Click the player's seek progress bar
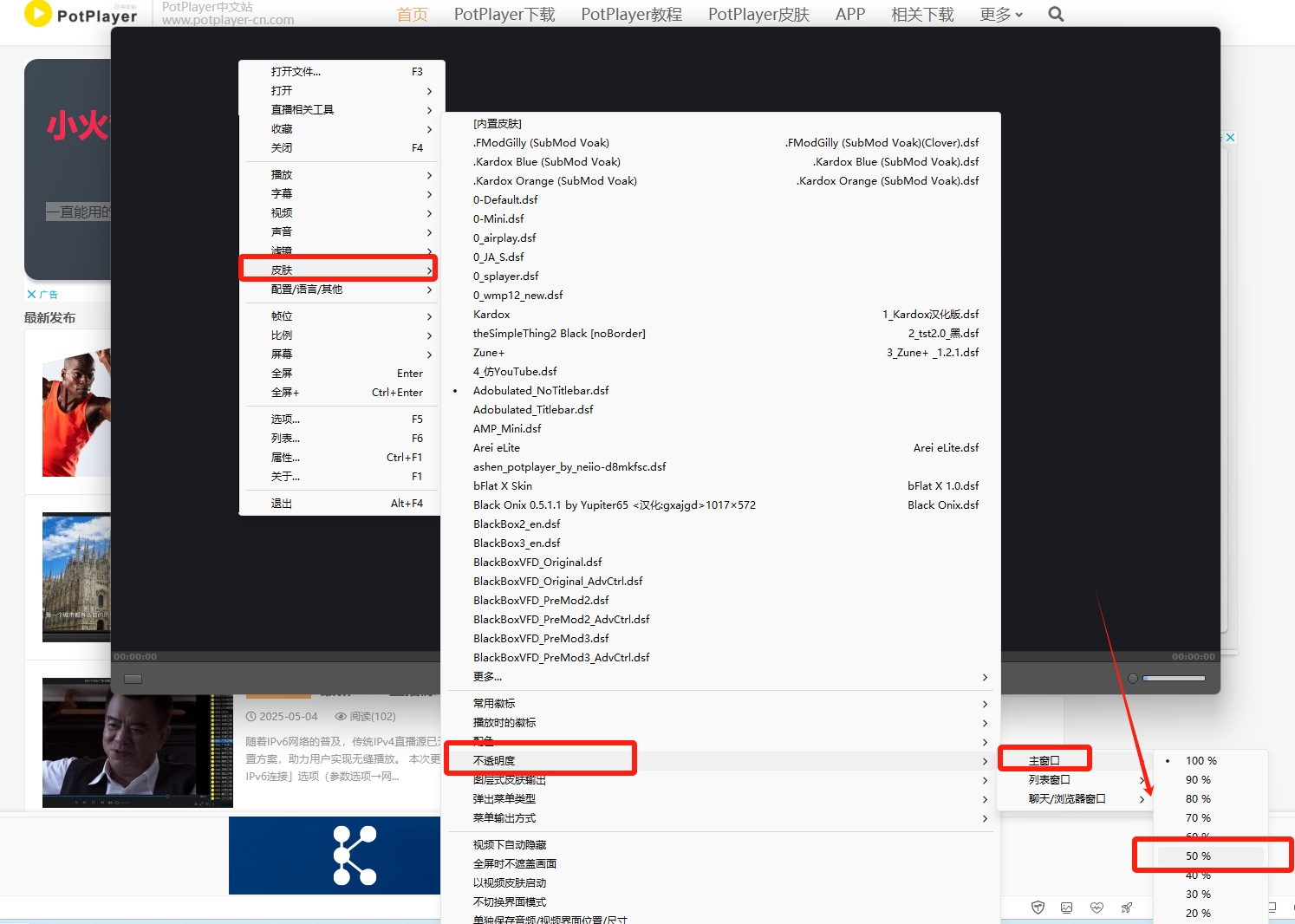This screenshot has width=1295, height=924. tap(665, 657)
